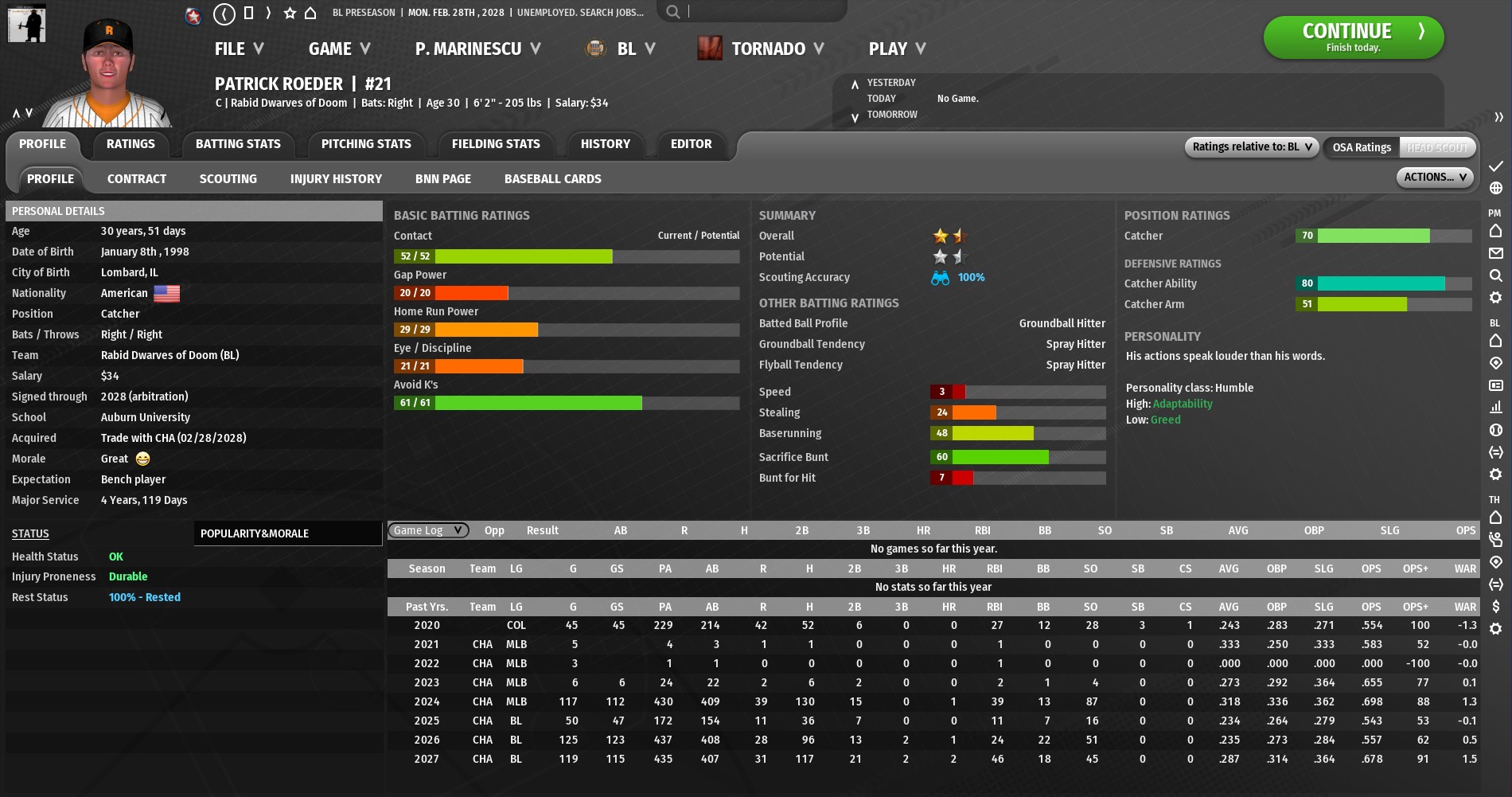1512x797 pixels.
Task: Open the TH roster player icon
Action: [x=1496, y=540]
